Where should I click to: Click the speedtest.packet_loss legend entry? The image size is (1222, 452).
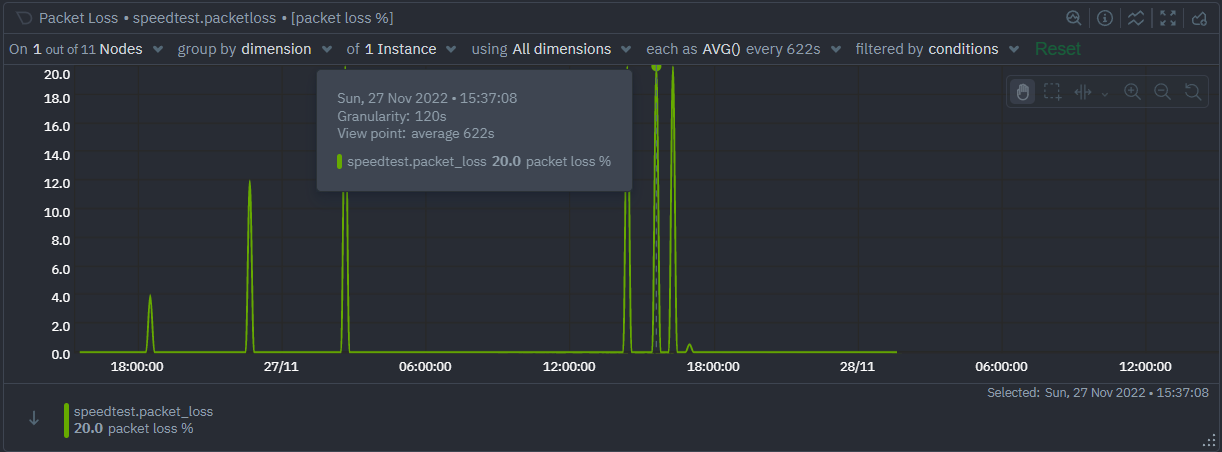(143, 411)
